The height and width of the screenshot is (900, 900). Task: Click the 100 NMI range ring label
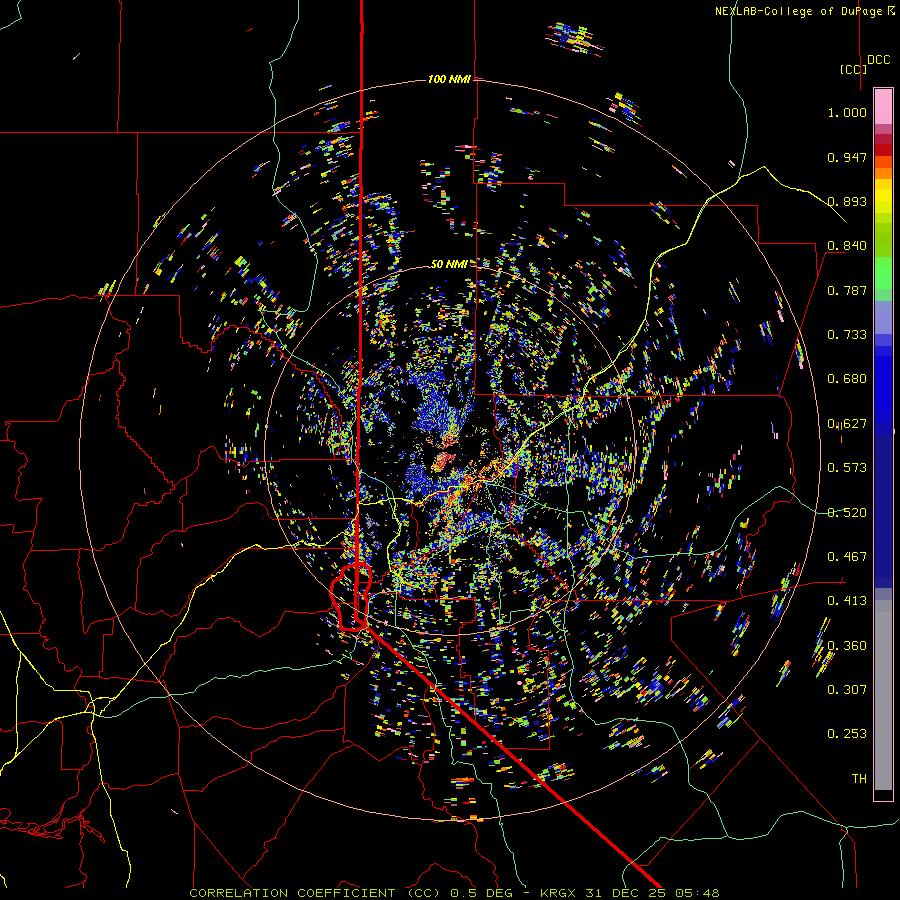click(x=449, y=79)
